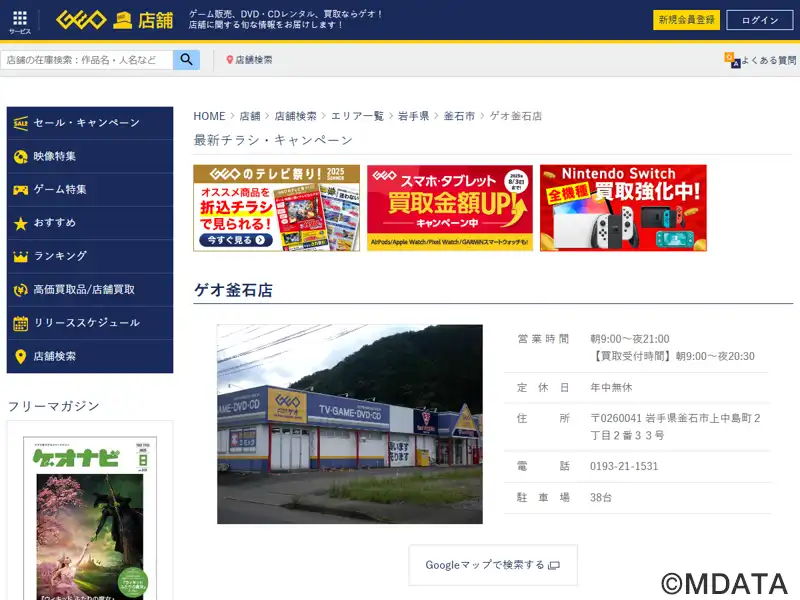Click the GEO logo in header
The height and width of the screenshot is (600, 800).
tap(81, 20)
